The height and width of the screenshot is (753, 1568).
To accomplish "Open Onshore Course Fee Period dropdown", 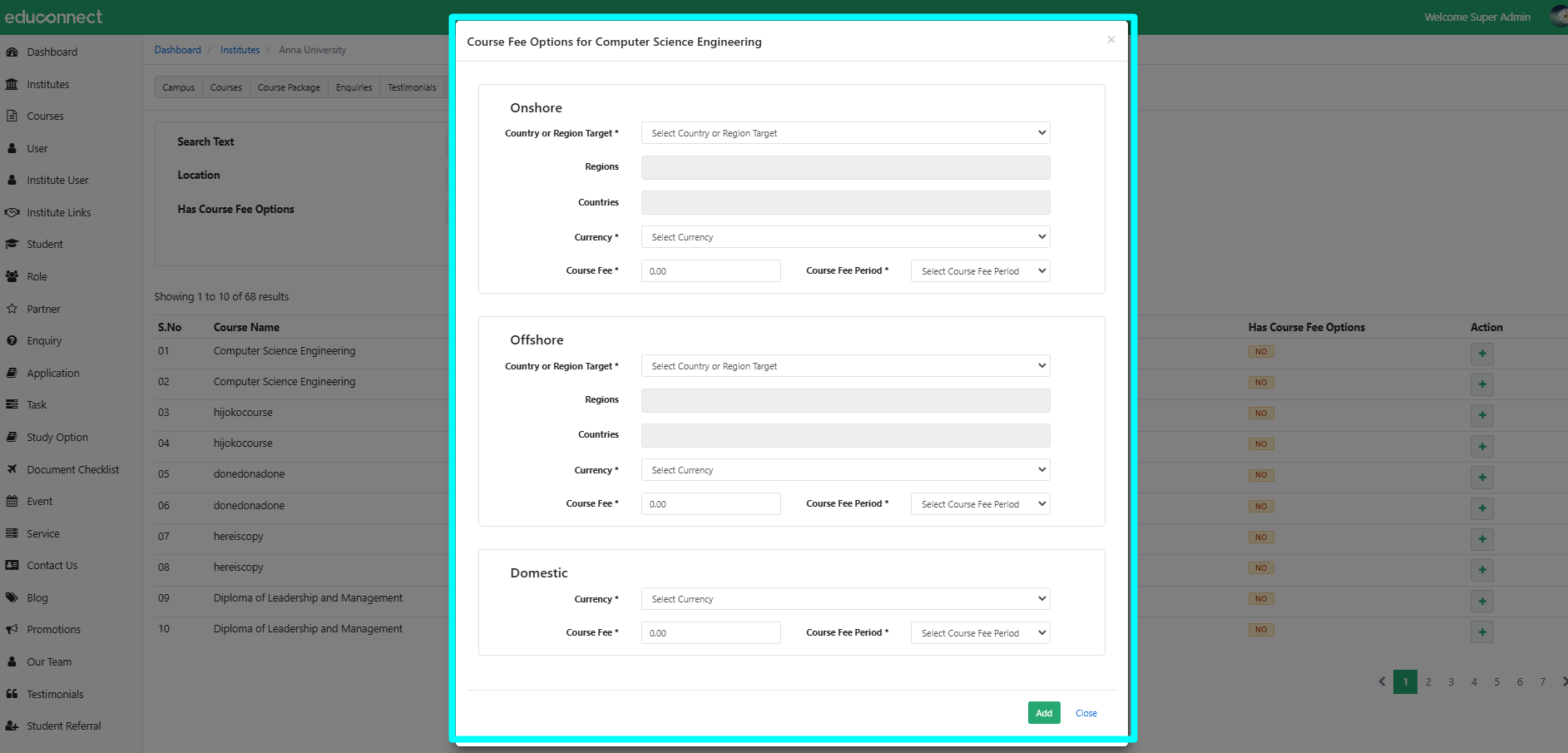I will tap(980, 271).
